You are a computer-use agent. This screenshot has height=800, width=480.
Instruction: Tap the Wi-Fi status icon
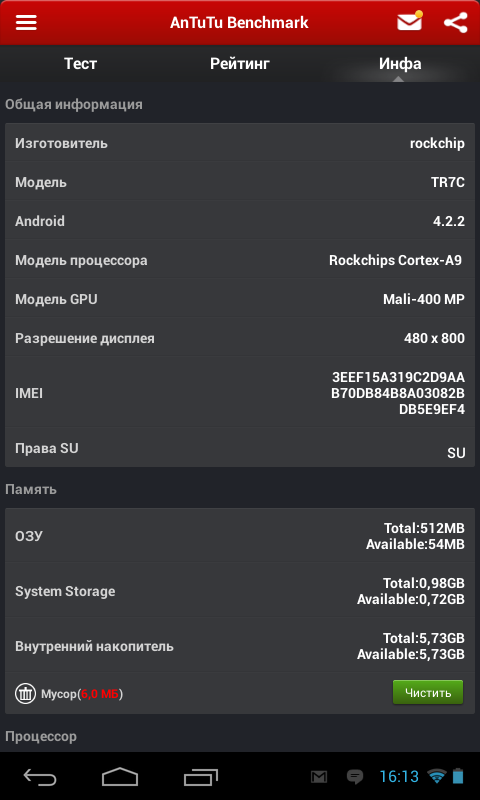[x=437, y=777]
